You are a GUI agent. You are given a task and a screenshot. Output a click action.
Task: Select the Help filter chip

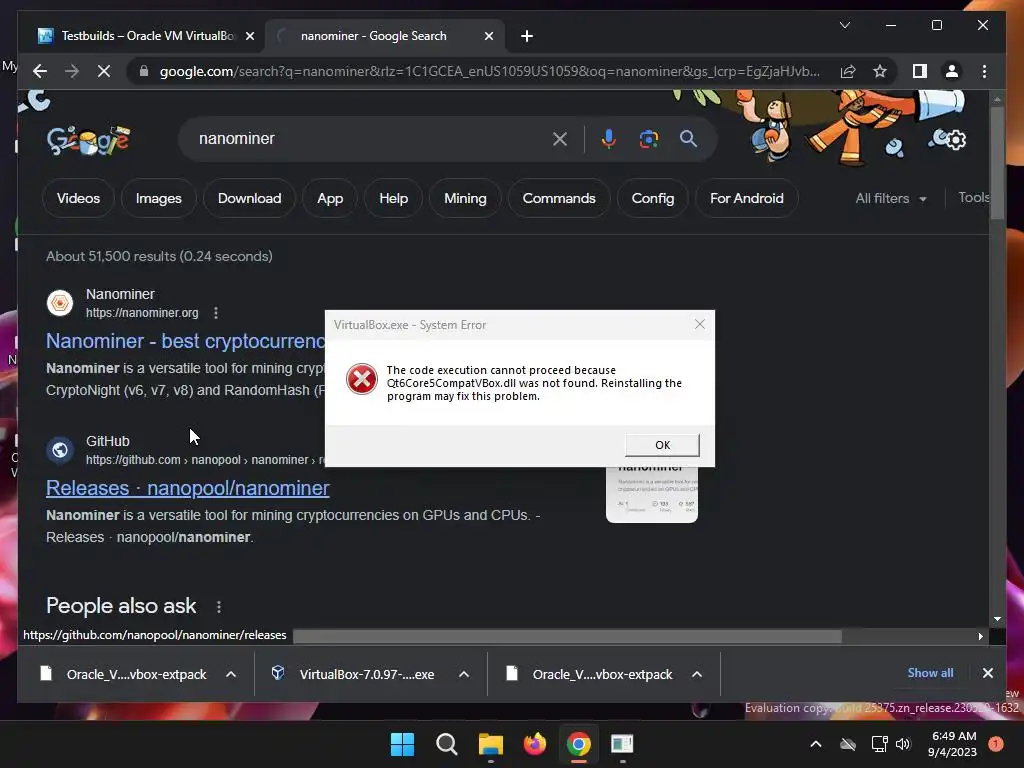[393, 199]
